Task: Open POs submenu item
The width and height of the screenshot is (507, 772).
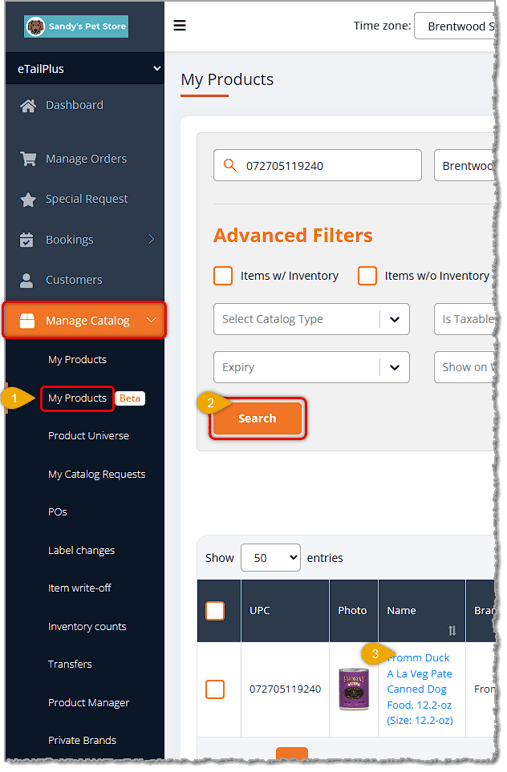Action: 58,513
